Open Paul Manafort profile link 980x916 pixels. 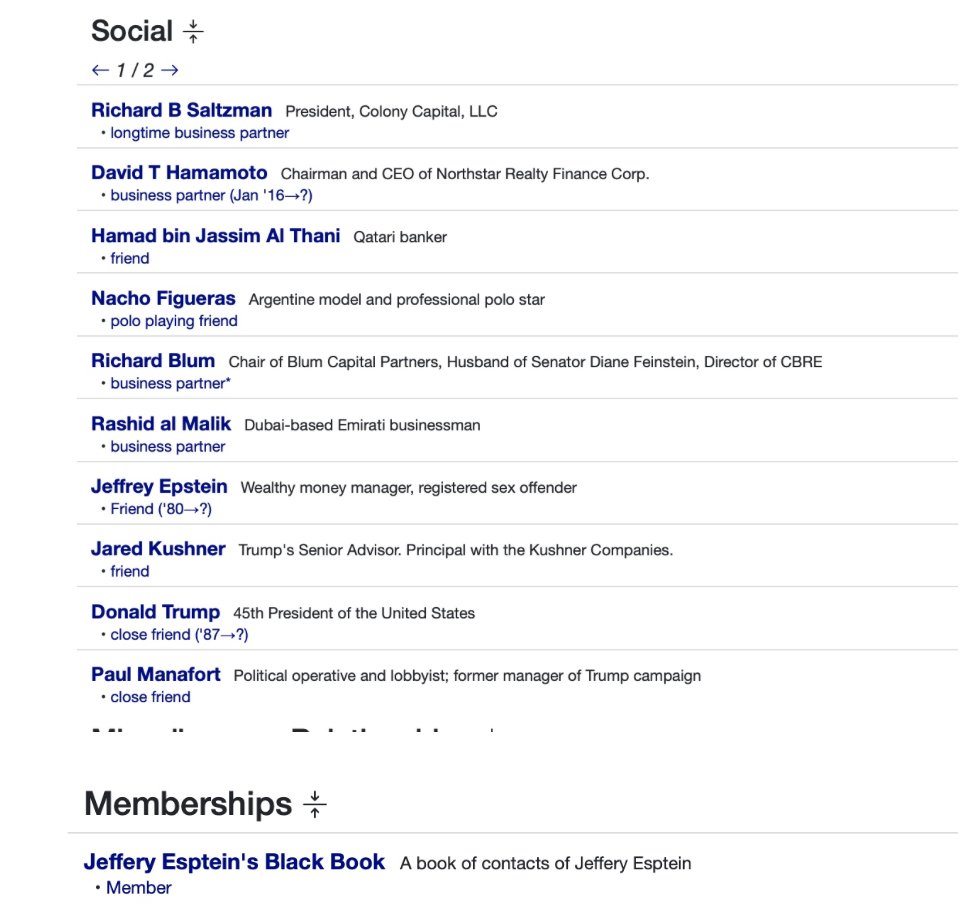155,675
